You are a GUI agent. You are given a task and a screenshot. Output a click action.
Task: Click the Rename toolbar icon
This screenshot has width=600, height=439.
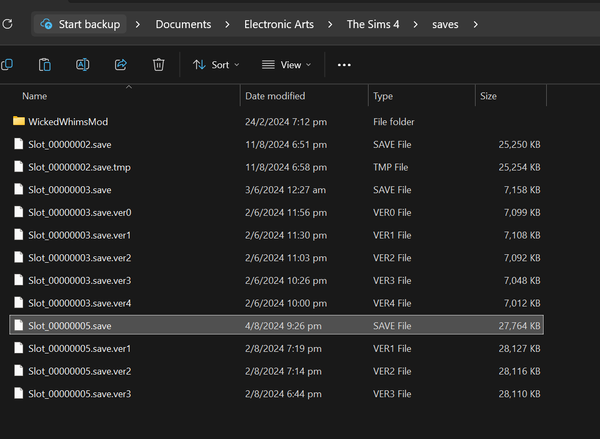[x=82, y=65]
